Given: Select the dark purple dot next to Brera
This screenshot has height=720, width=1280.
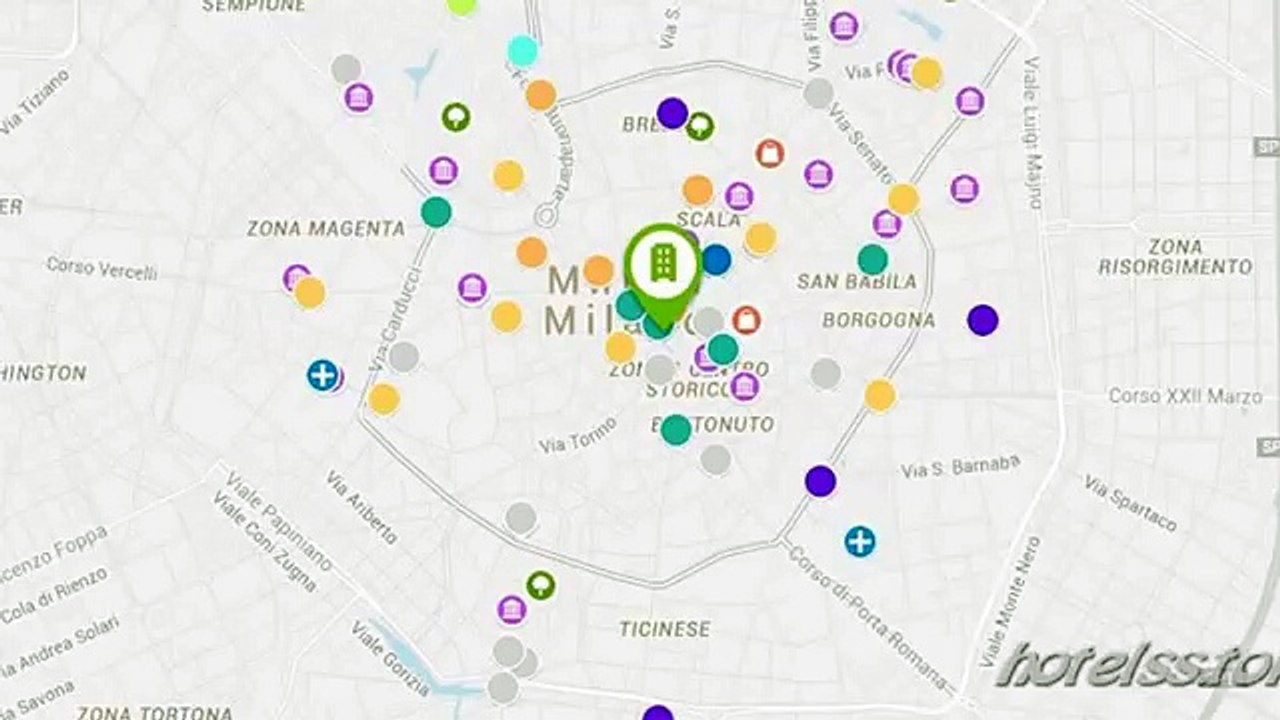Looking at the screenshot, I should [x=672, y=113].
